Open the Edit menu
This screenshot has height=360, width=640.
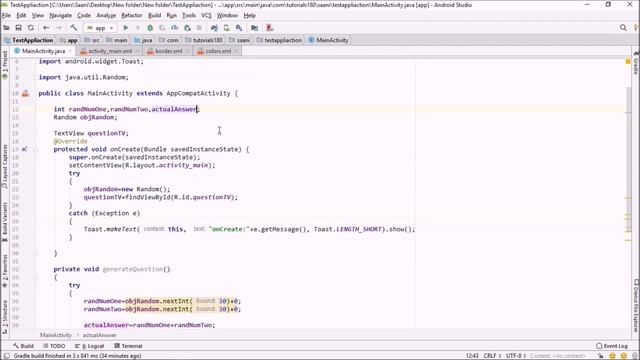pyautogui.click(x=21, y=16)
